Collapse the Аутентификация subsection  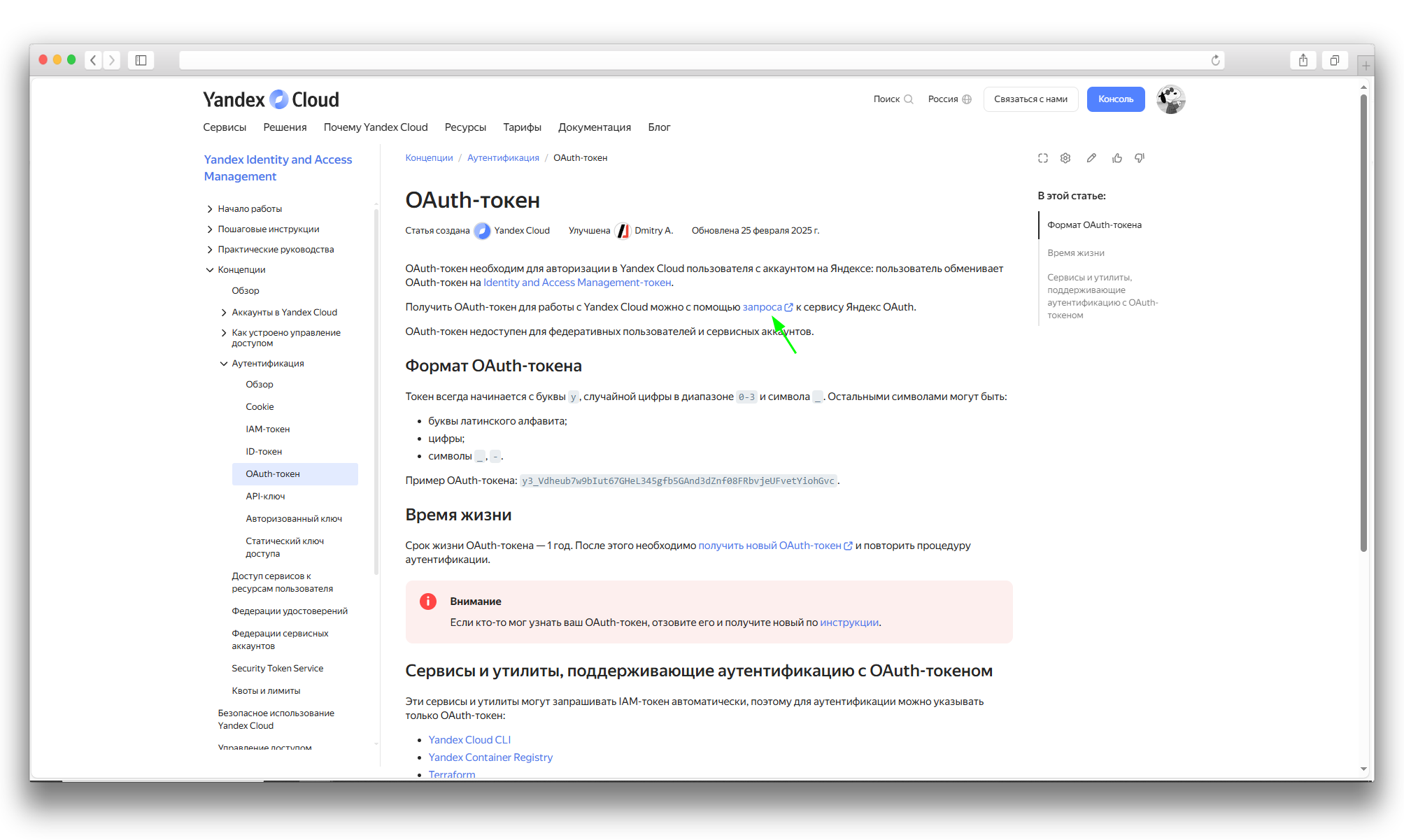point(224,364)
